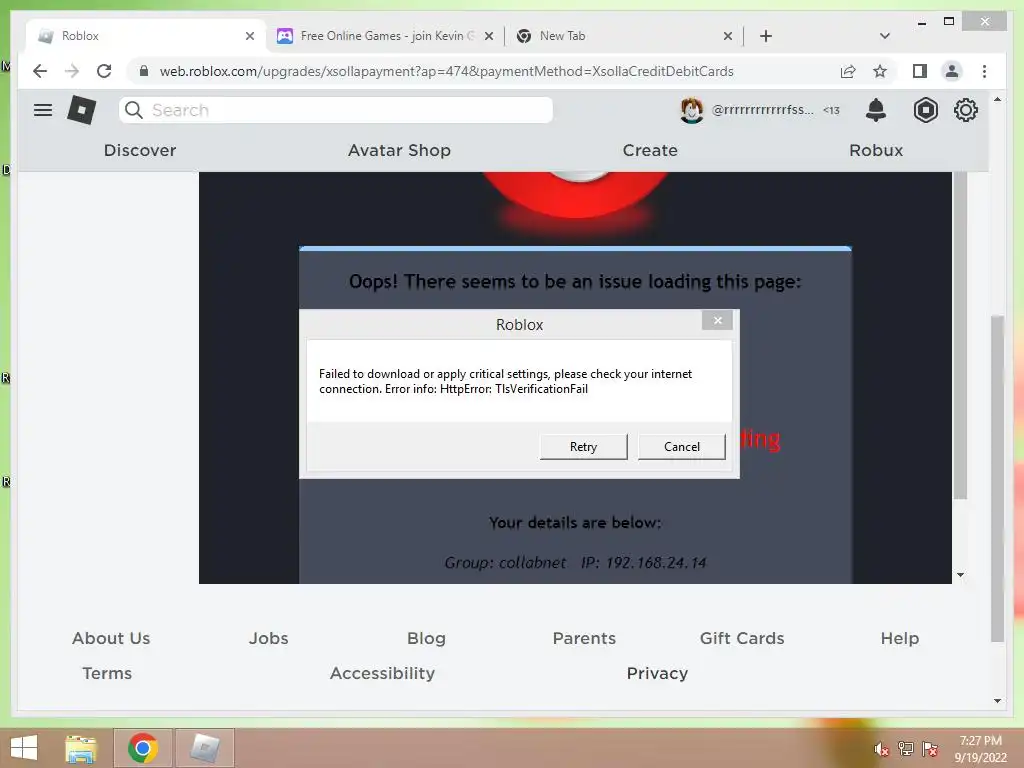Screen dimensions: 1024x768
Task: Reload the current page
Action: click(104, 71)
